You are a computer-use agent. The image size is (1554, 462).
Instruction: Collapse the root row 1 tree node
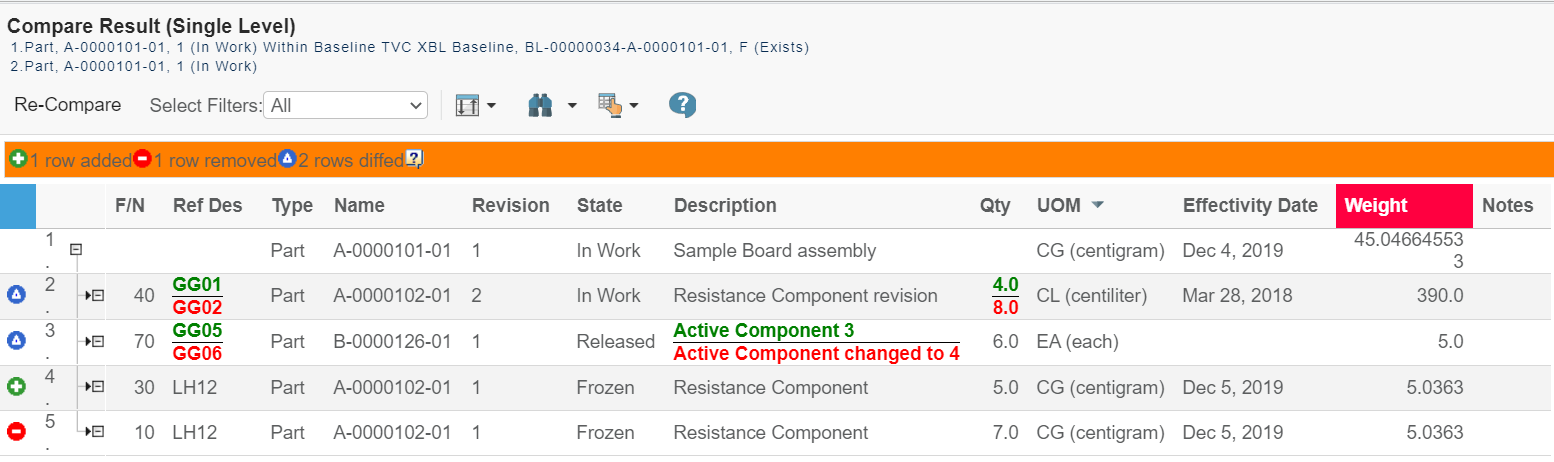coord(75,250)
